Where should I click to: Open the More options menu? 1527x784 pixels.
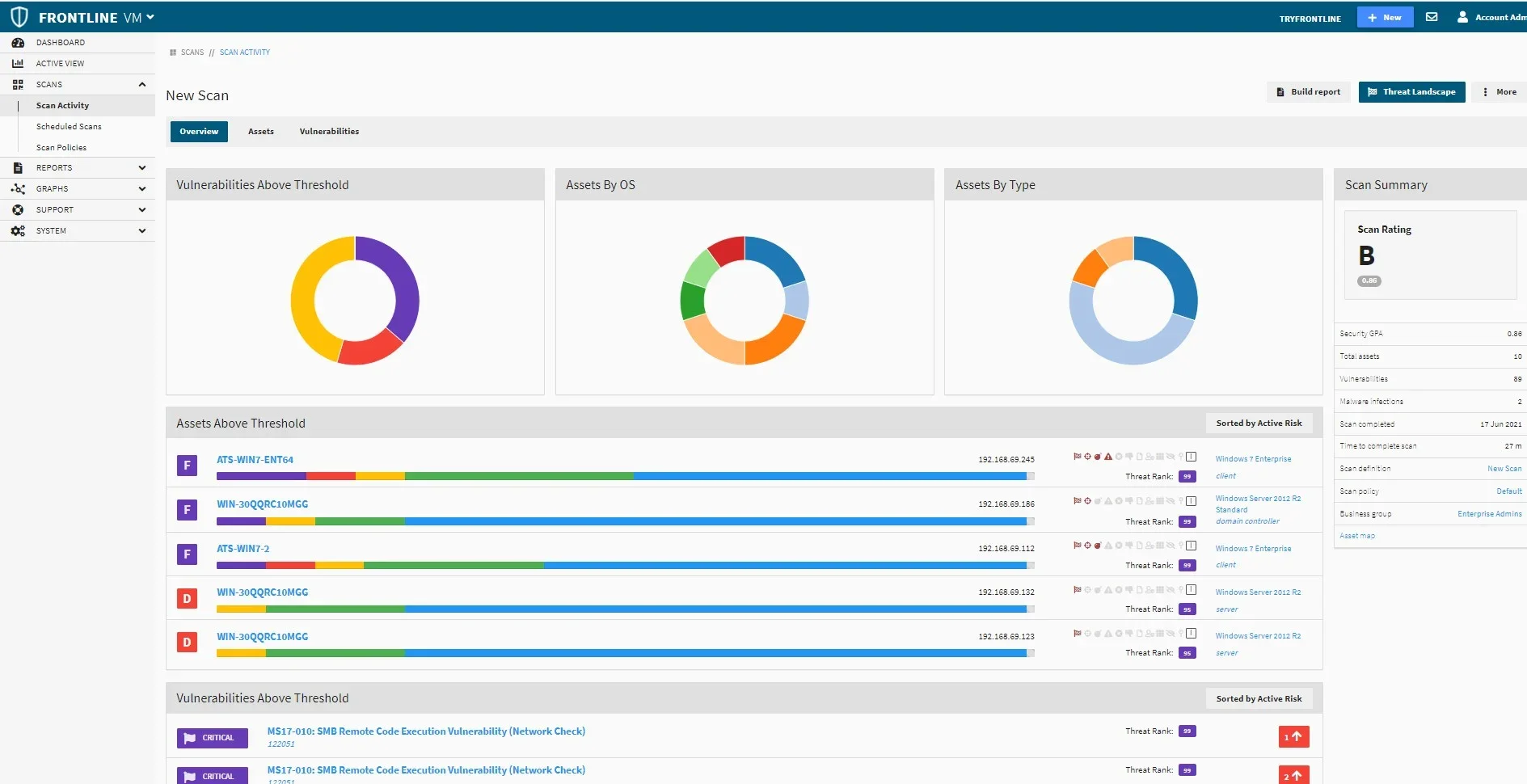(x=1499, y=92)
